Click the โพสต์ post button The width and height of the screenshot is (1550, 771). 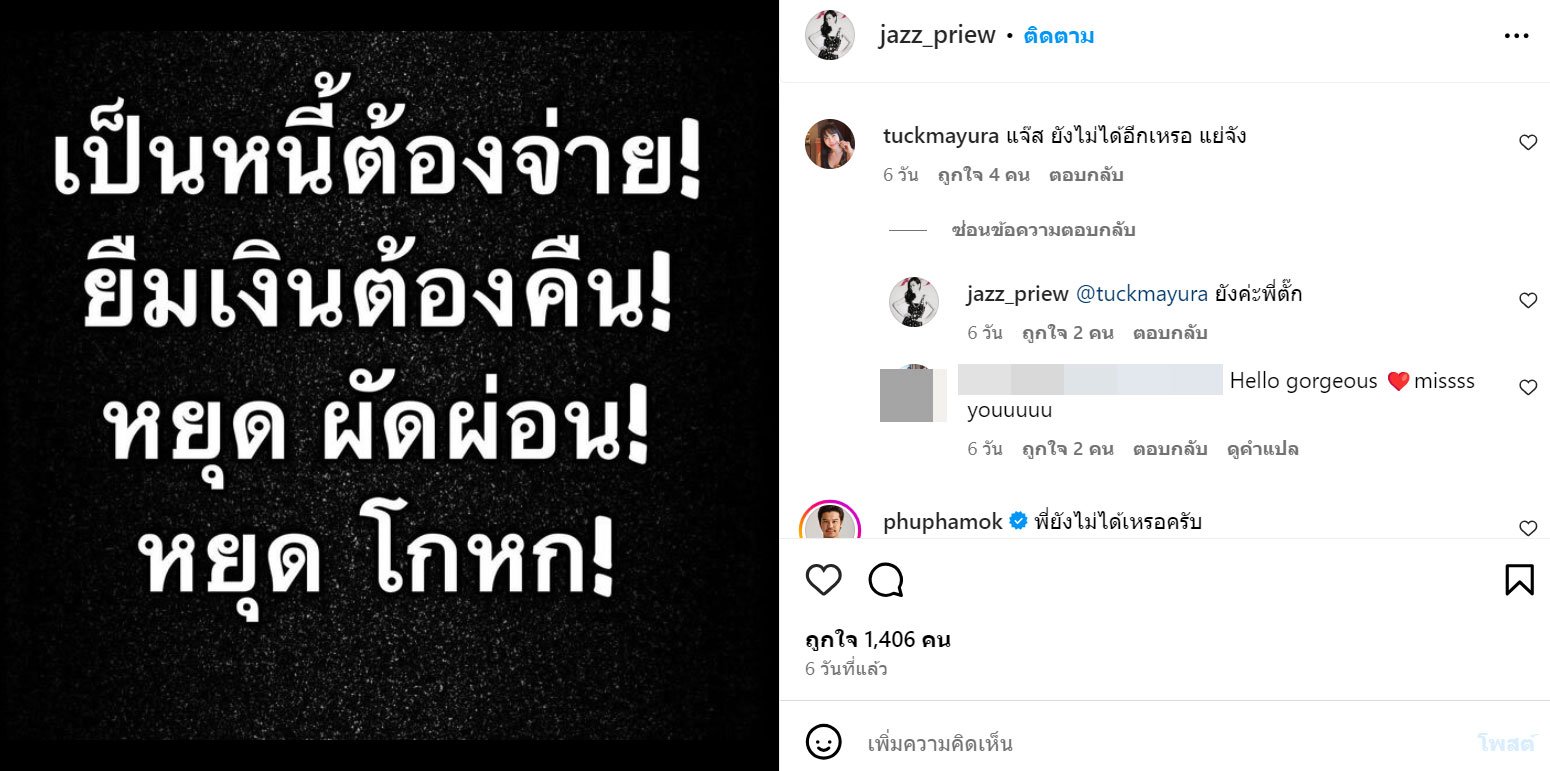click(1506, 743)
